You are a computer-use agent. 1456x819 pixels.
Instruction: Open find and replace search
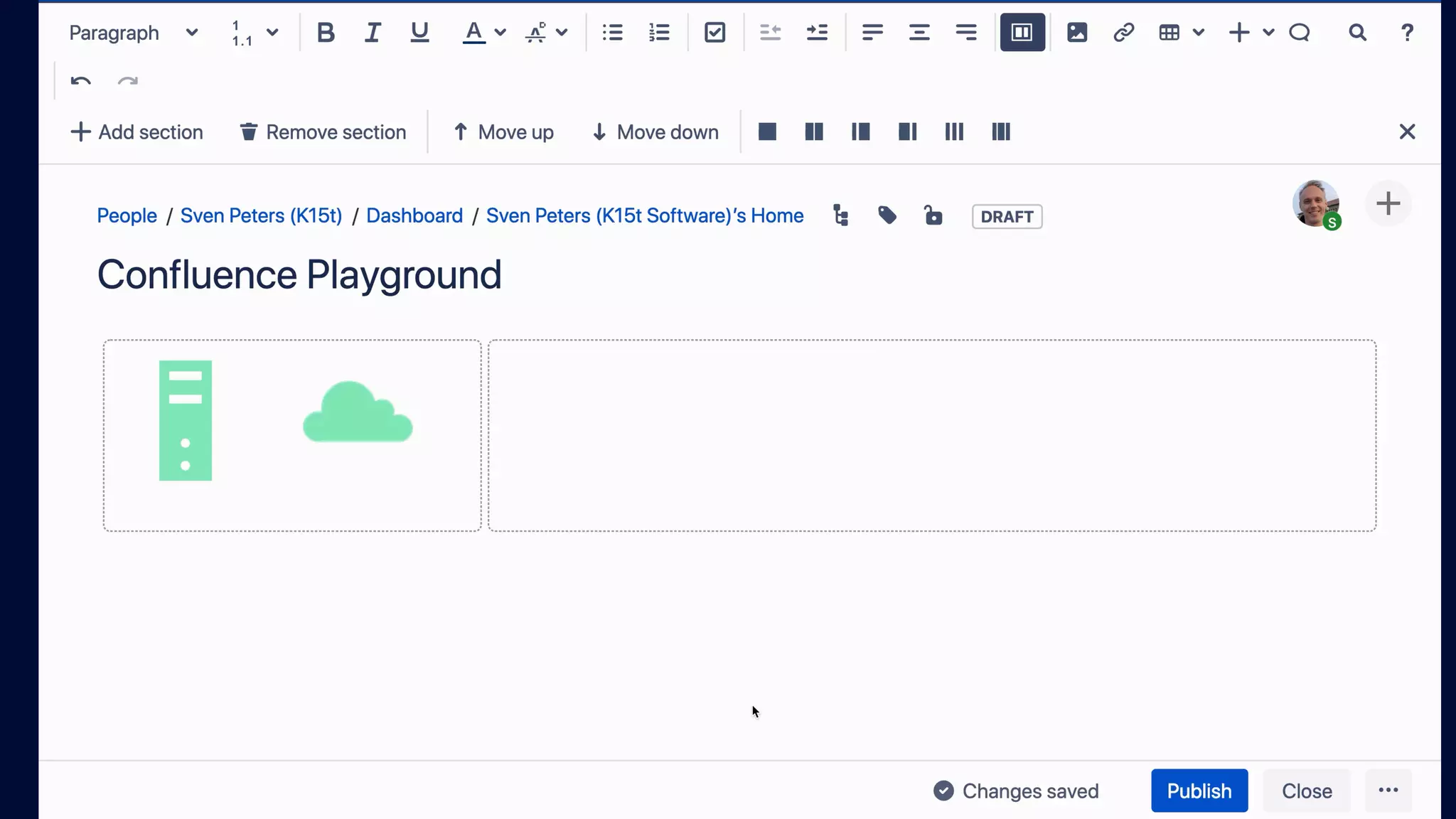pyautogui.click(x=1357, y=32)
